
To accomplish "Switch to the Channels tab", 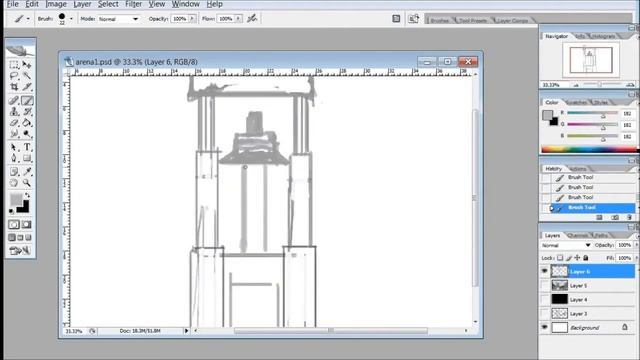I will point(578,236).
